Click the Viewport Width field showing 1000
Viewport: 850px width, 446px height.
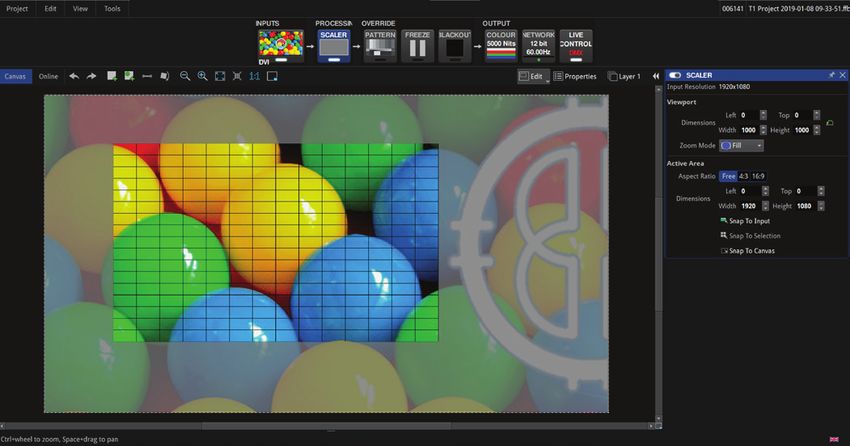[749, 130]
